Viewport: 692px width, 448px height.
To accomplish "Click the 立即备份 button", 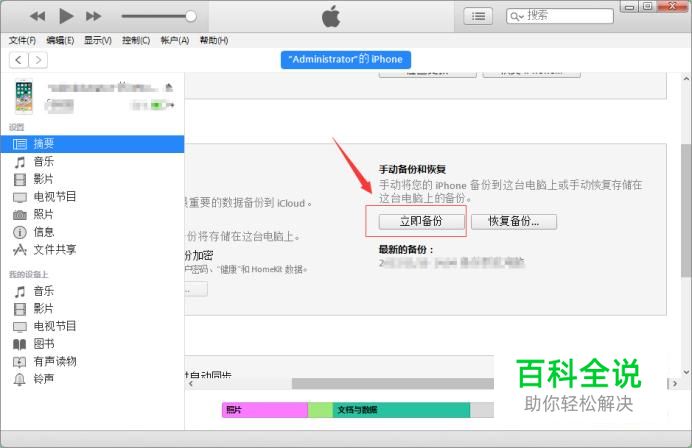I will pyautogui.click(x=421, y=222).
